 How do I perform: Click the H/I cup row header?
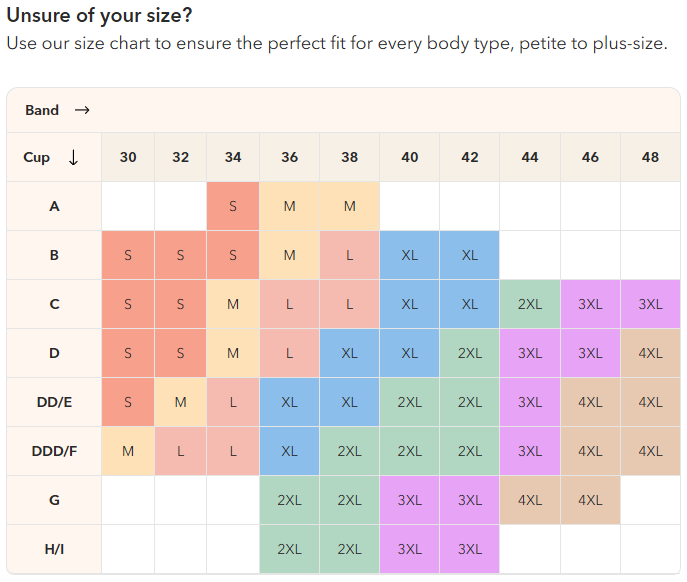point(54,549)
